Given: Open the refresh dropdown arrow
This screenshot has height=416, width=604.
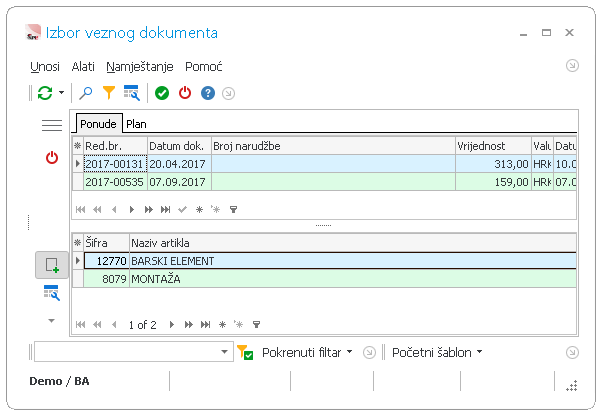Looking at the screenshot, I should (61, 93).
